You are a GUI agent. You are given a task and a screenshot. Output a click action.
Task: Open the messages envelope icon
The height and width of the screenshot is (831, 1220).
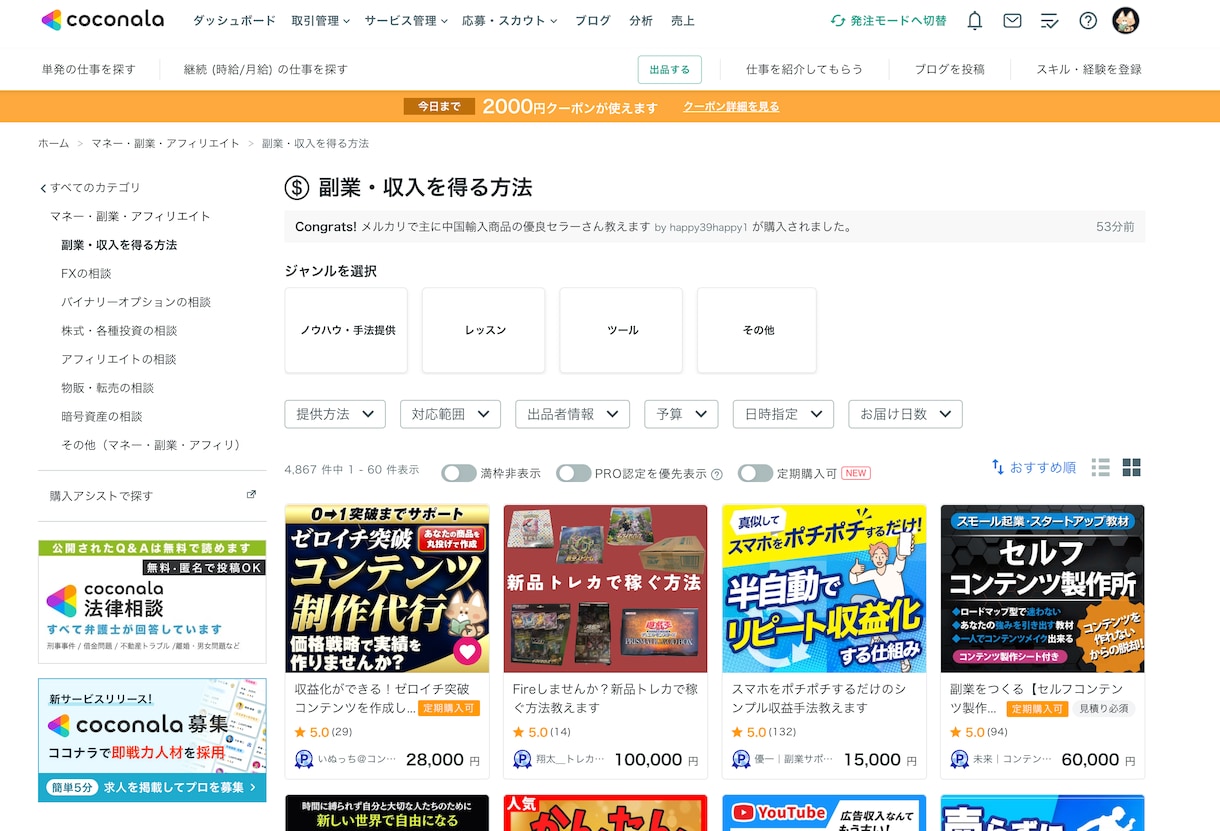1012,20
